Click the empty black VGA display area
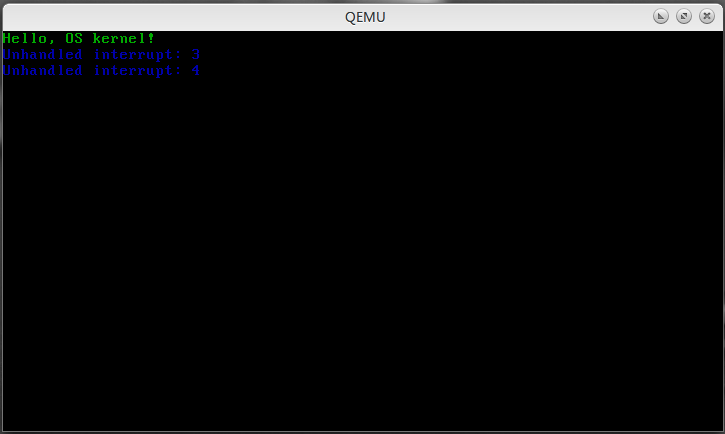Viewport: 725px width, 434px height. click(362, 254)
